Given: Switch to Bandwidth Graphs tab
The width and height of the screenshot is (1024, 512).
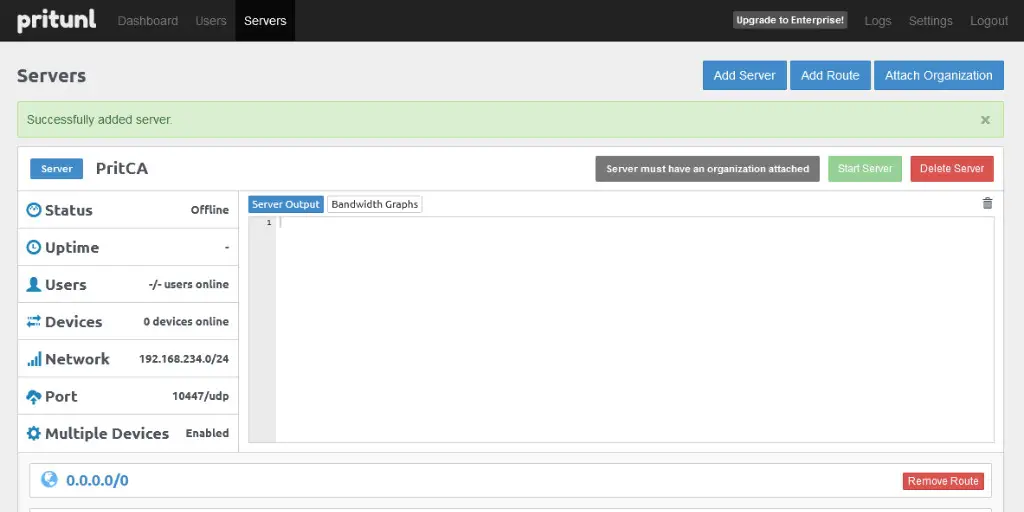Looking at the screenshot, I should tap(375, 204).
